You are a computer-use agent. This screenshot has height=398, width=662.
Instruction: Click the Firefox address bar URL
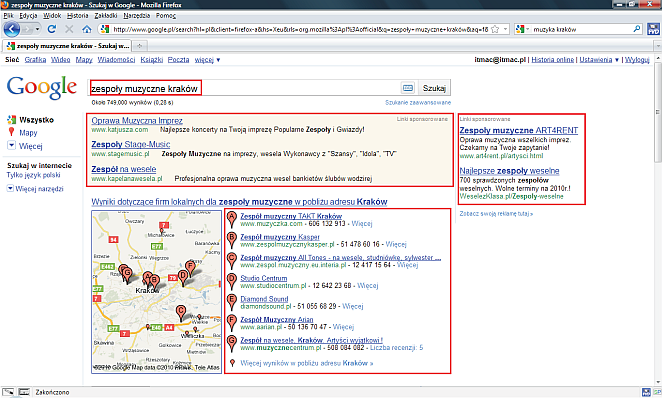coord(301,29)
